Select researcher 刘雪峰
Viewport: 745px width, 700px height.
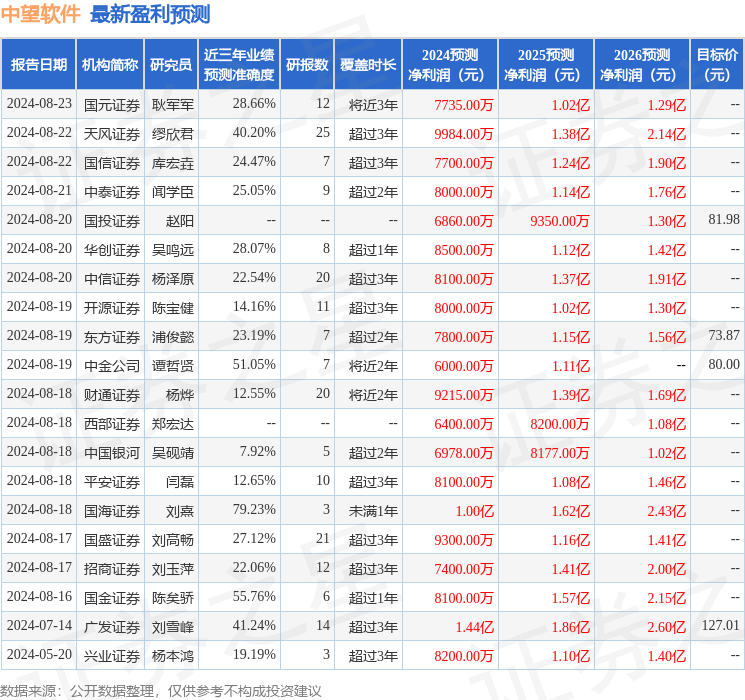coord(173,627)
